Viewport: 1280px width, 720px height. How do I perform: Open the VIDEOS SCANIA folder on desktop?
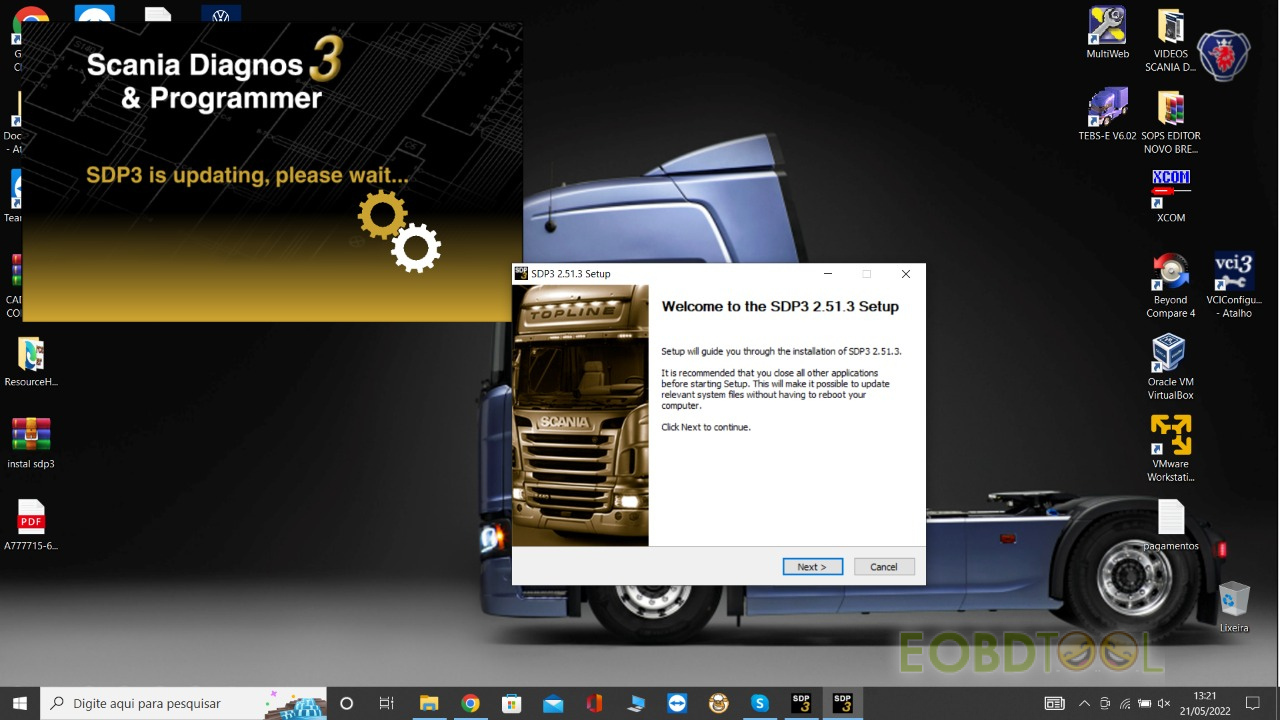pos(1171,40)
